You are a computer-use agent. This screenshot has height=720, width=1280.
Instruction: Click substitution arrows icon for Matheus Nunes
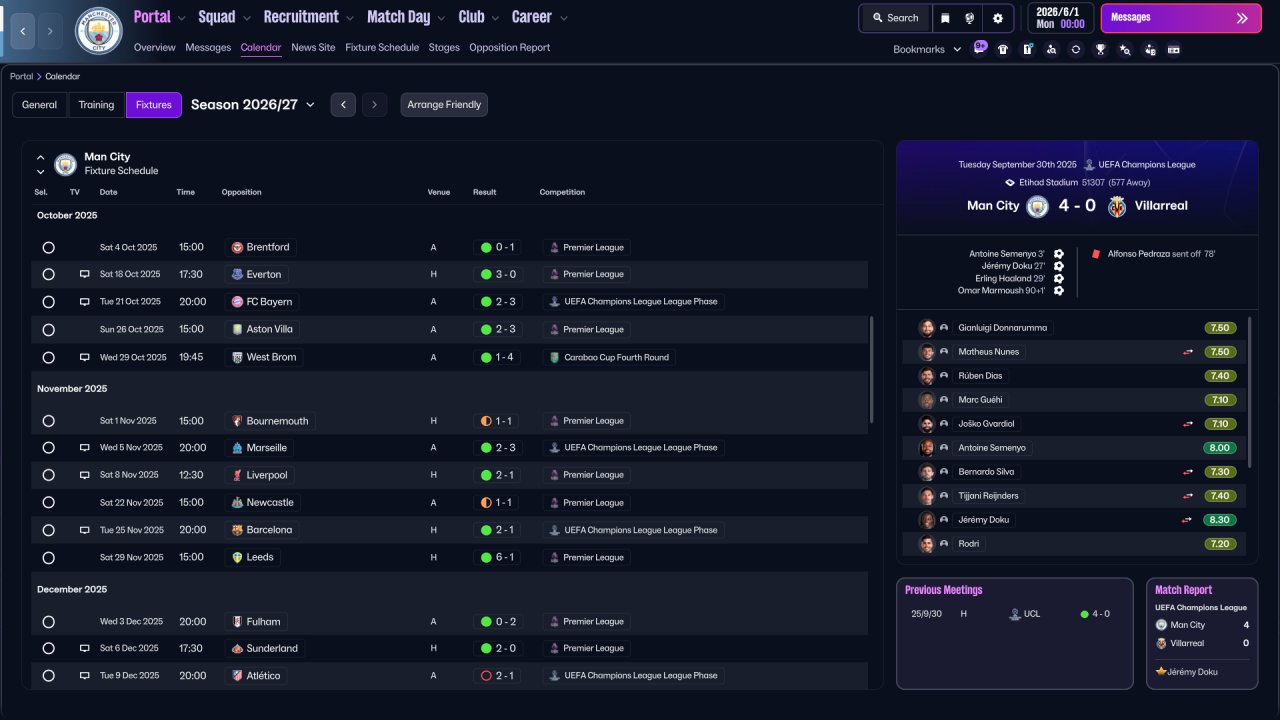point(1188,352)
